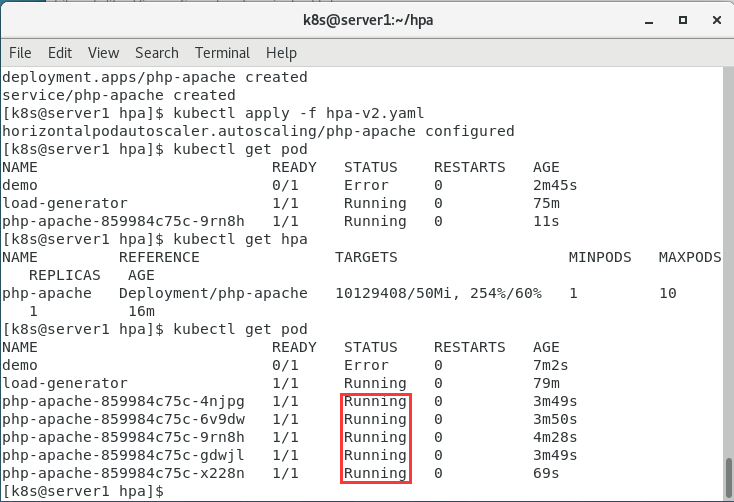
Task: Click age value 11s
Action: [546, 221]
